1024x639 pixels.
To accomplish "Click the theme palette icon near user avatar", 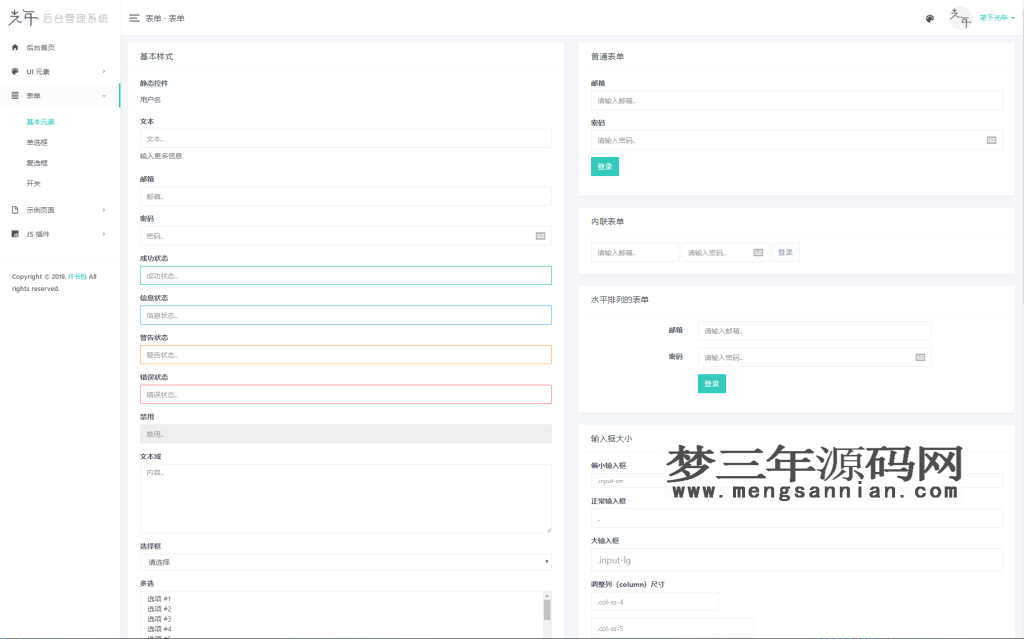I will click(x=929, y=17).
